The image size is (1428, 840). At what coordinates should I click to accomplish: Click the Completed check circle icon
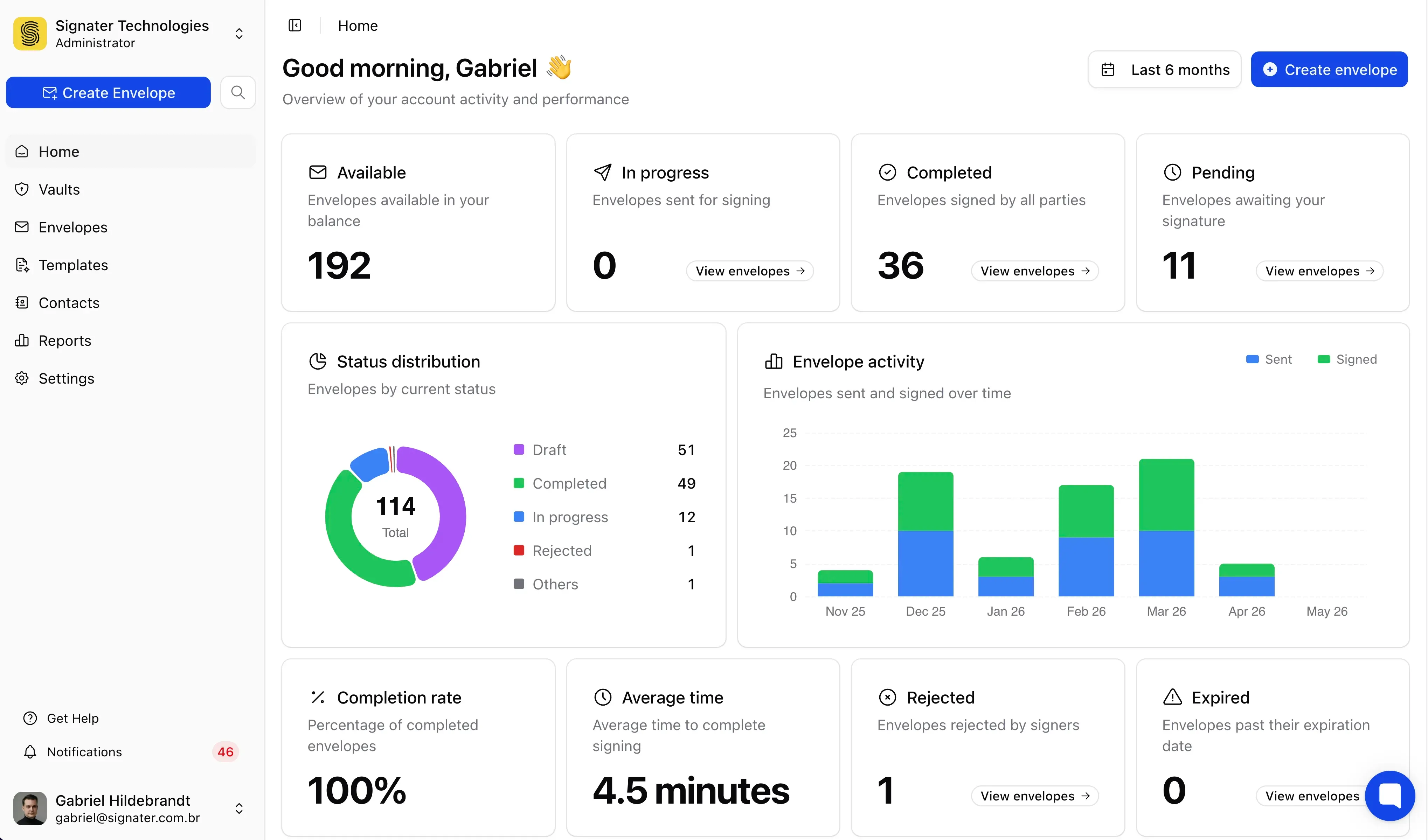point(887,172)
